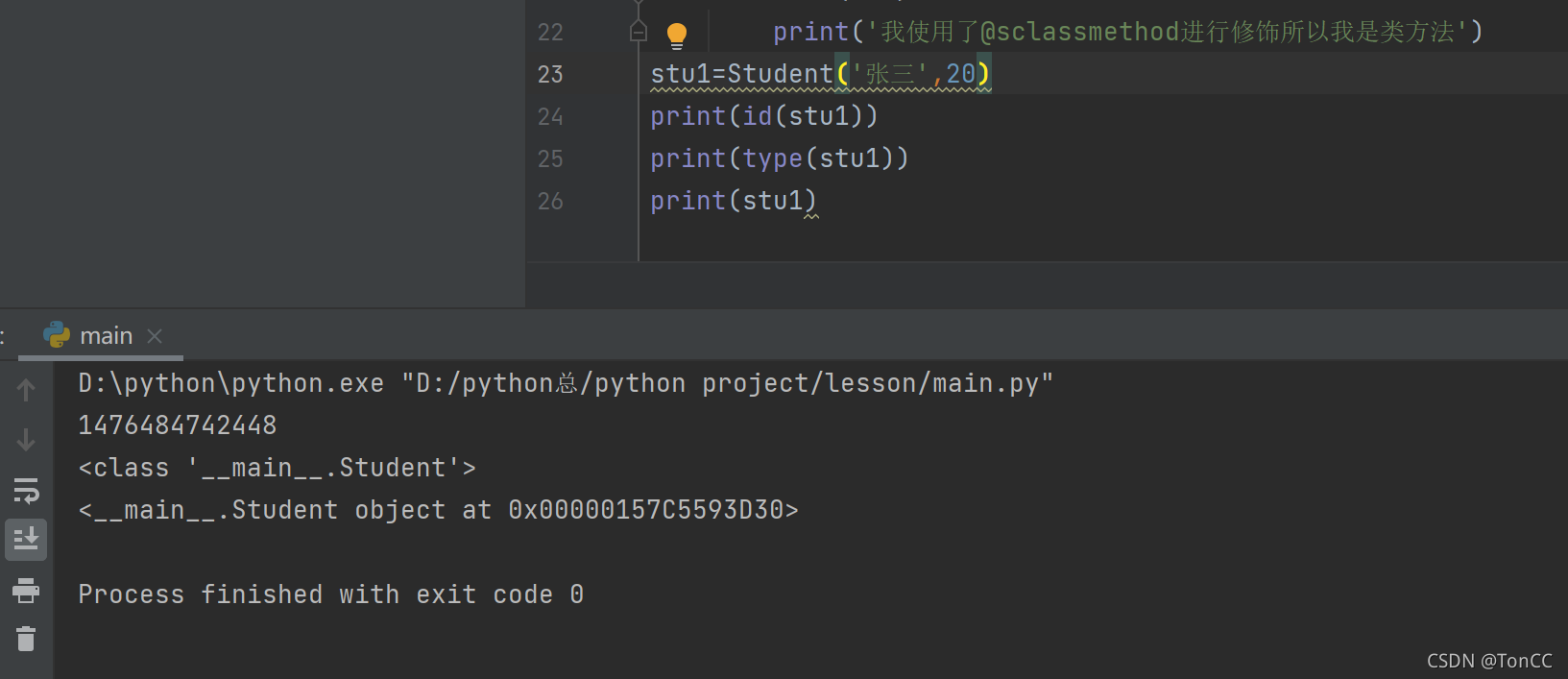The height and width of the screenshot is (679, 1568).
Task: Click the Print console output icon
Action: (26, 590)
